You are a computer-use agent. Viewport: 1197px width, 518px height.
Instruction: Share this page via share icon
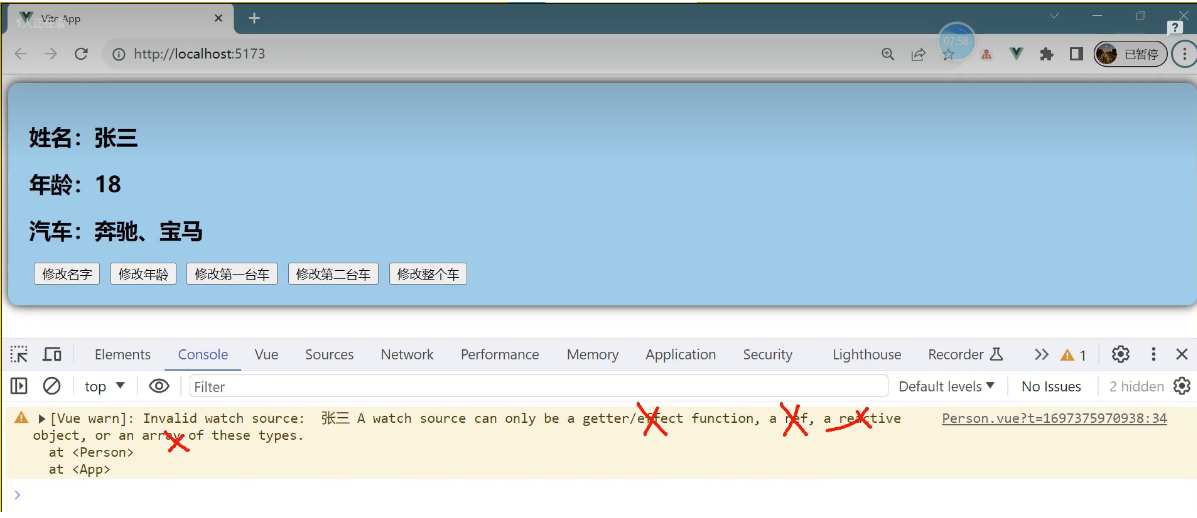tap(918, 54)
